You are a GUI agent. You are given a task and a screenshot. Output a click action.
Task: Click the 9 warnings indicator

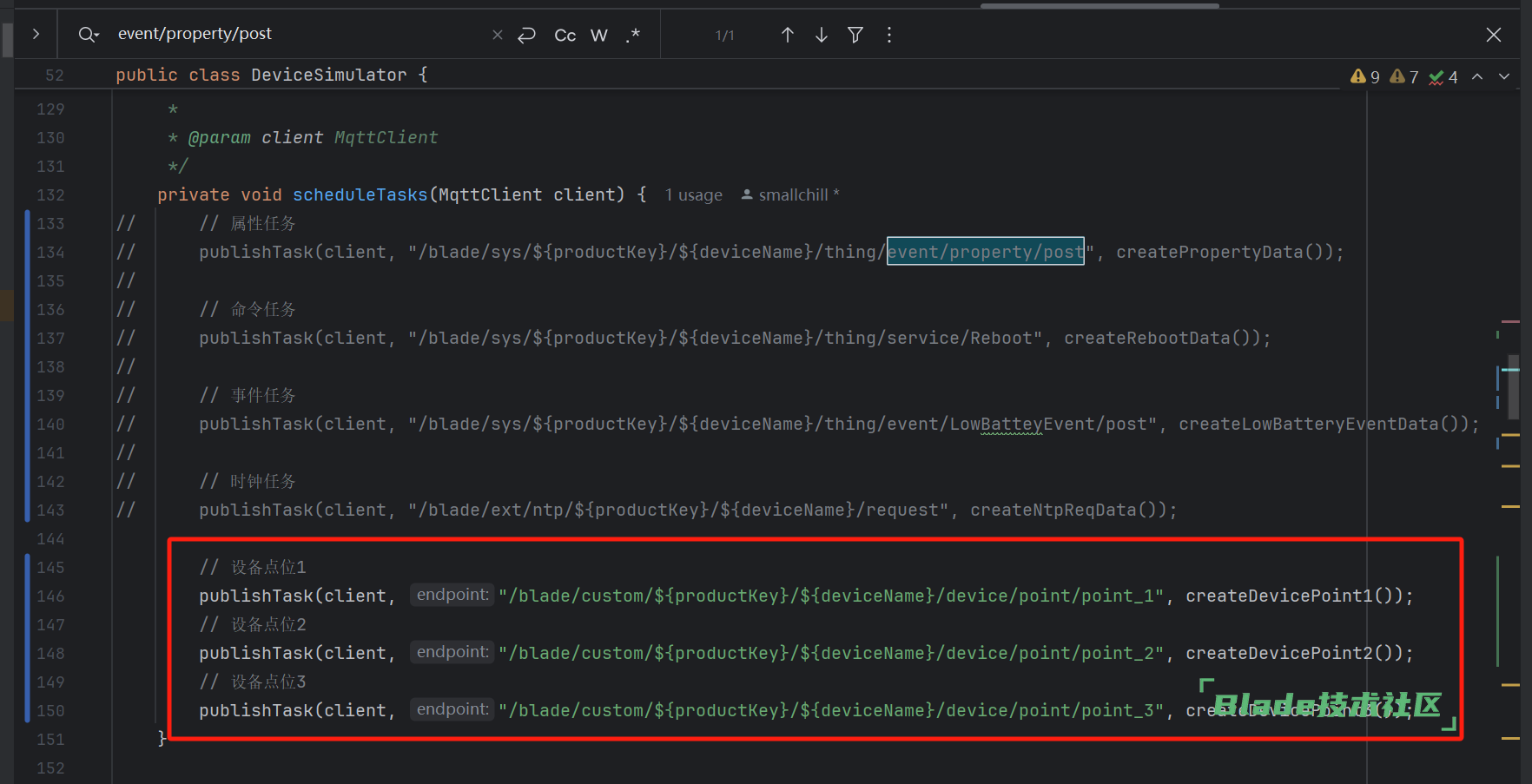pyautogui.click(x=1365, y=77)
